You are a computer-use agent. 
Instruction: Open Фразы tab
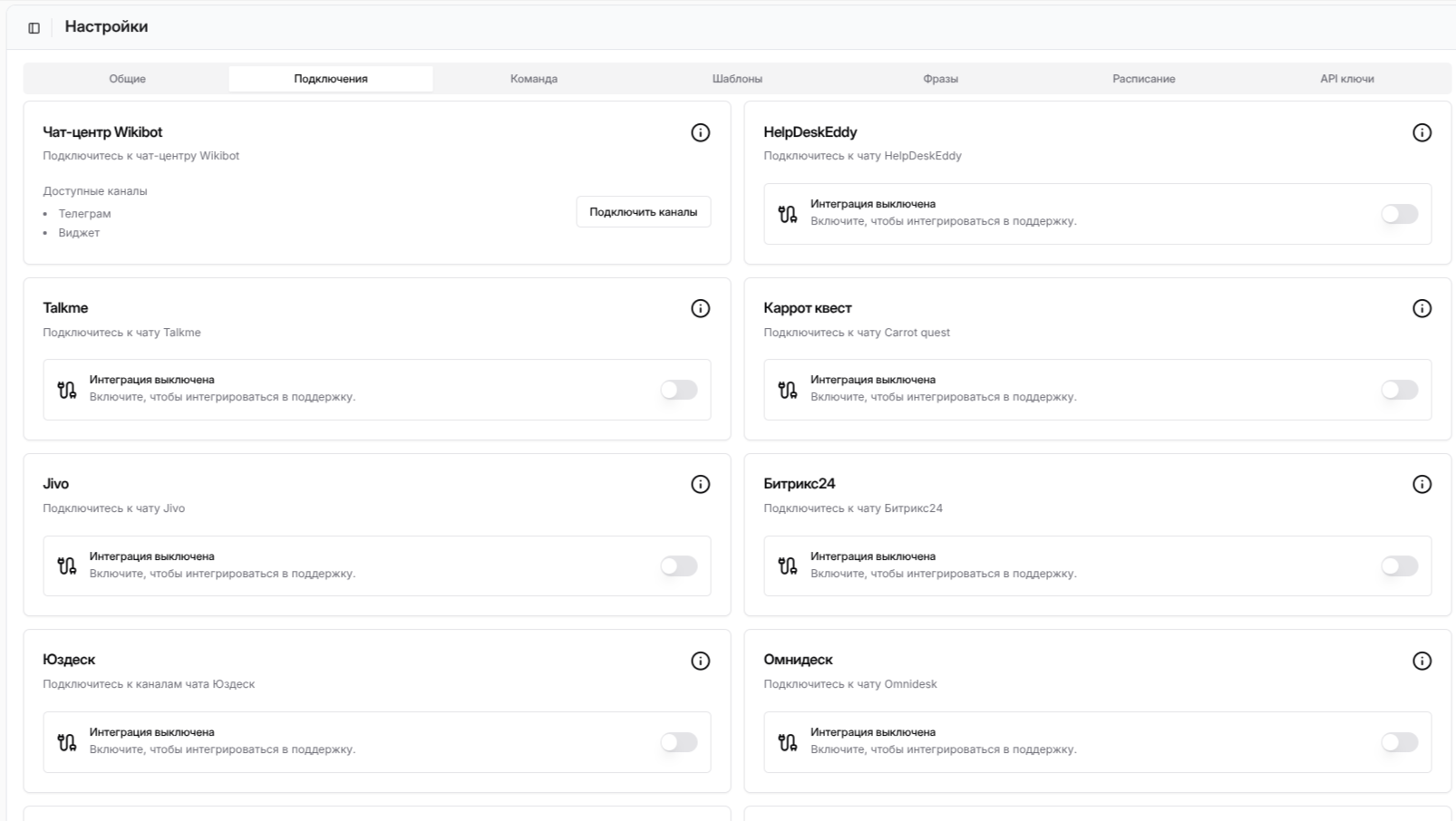tap(940, 79)
